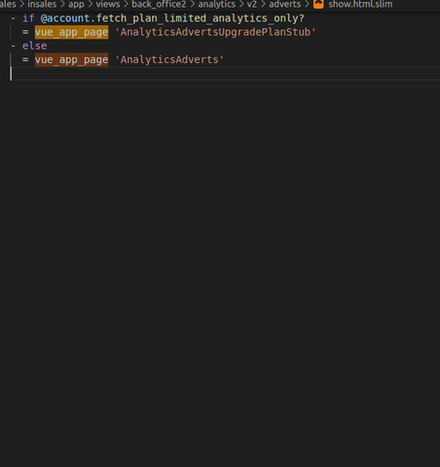This screenshot has height=467, width=440.
Task: Click the fetch_plan_limited_analytics_only? method name
Action: pos(200,18)
